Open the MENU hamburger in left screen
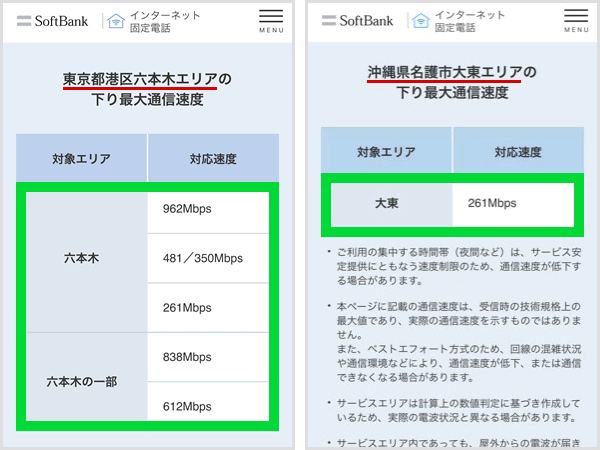 [x=270, y=21]
